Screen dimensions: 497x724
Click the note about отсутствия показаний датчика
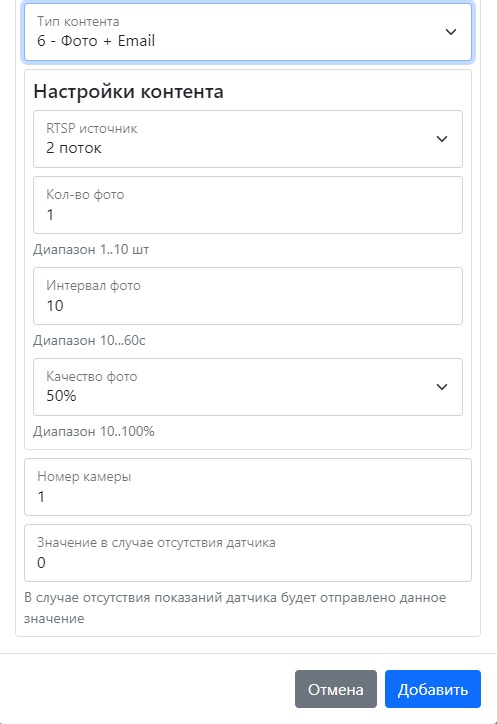click(x=235, y=608)
